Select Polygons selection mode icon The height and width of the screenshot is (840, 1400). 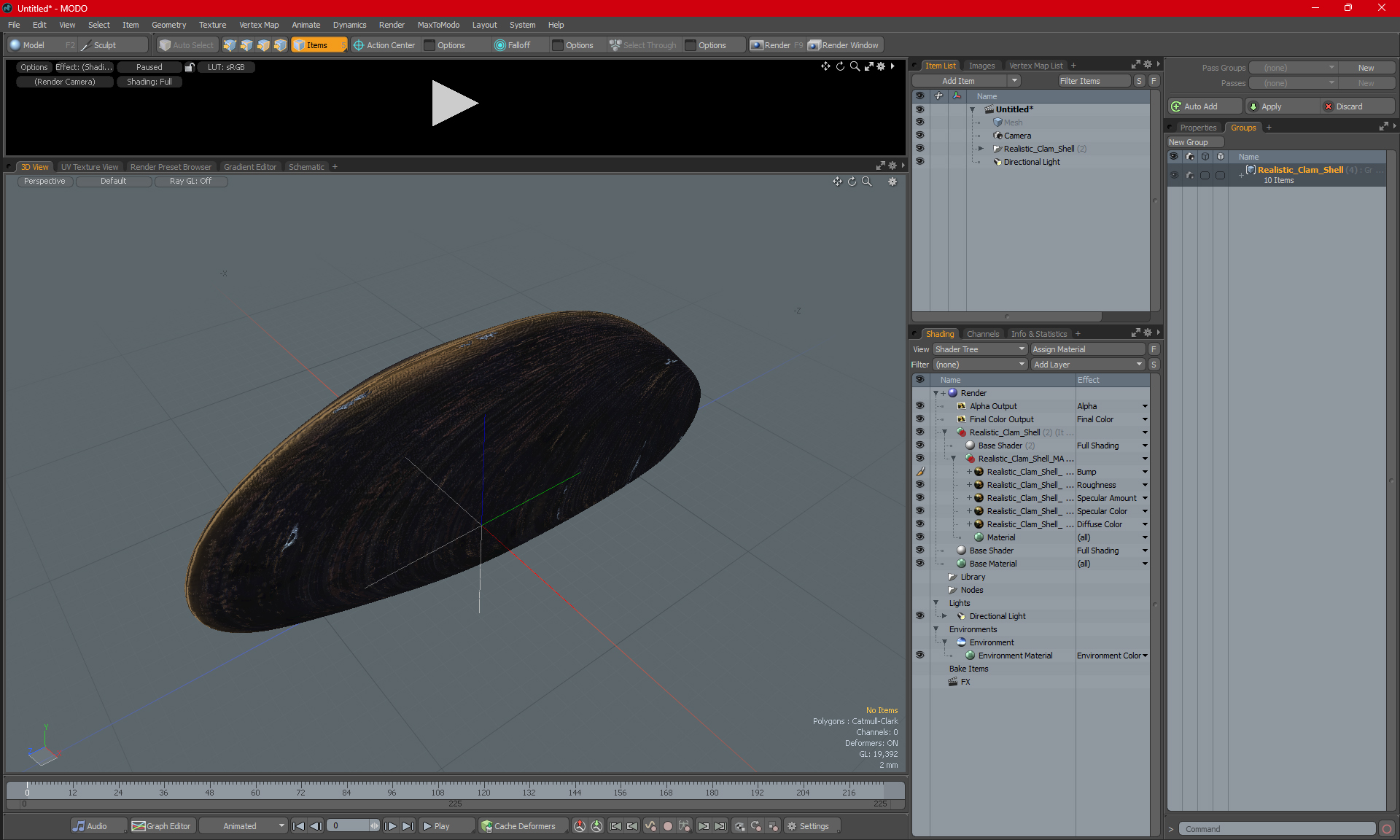coord(263,45)
